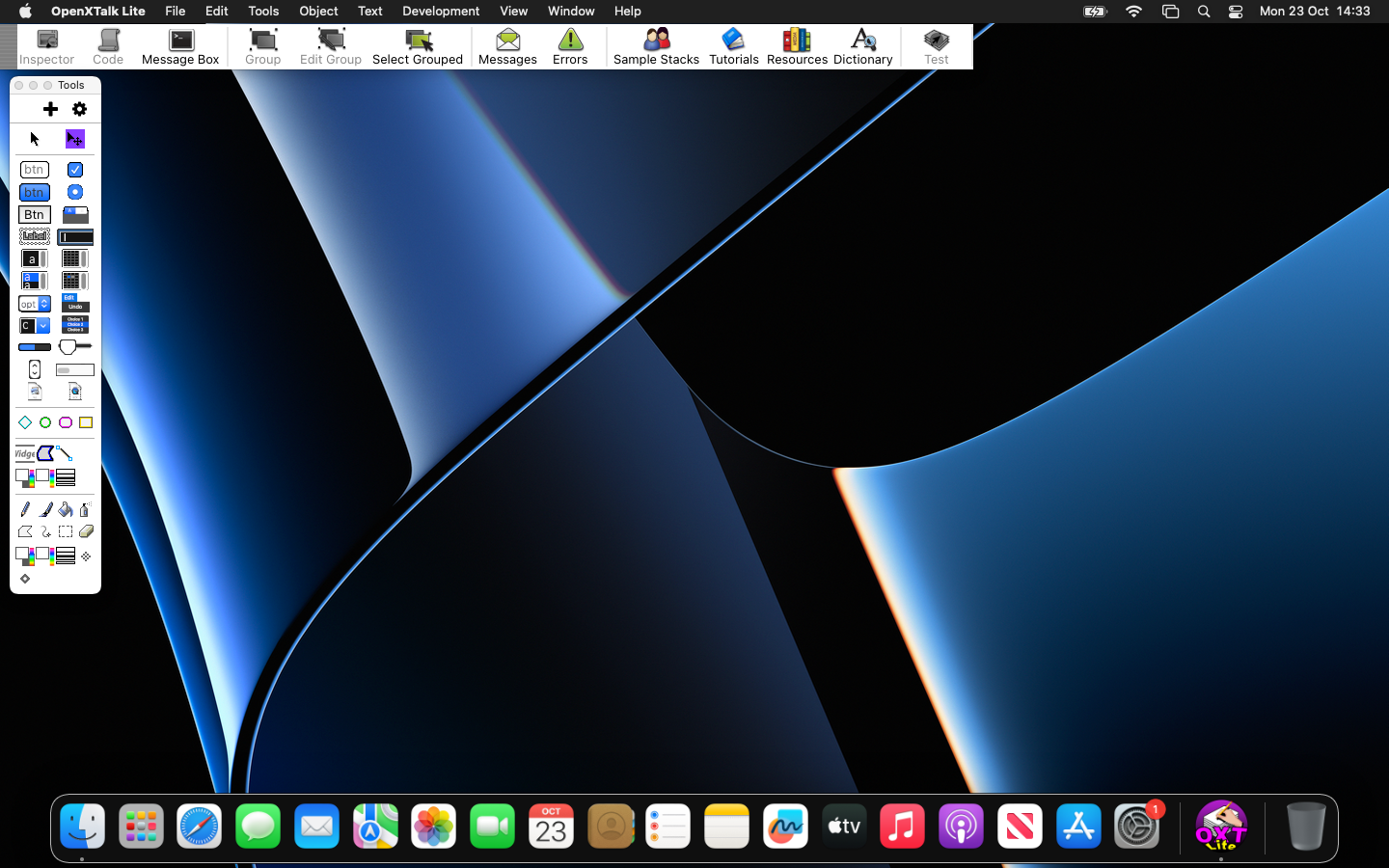Choose the rectangle Btn button control
Image resolution: width=1389 pixels, height=868 pixels.
click(35, 214)
